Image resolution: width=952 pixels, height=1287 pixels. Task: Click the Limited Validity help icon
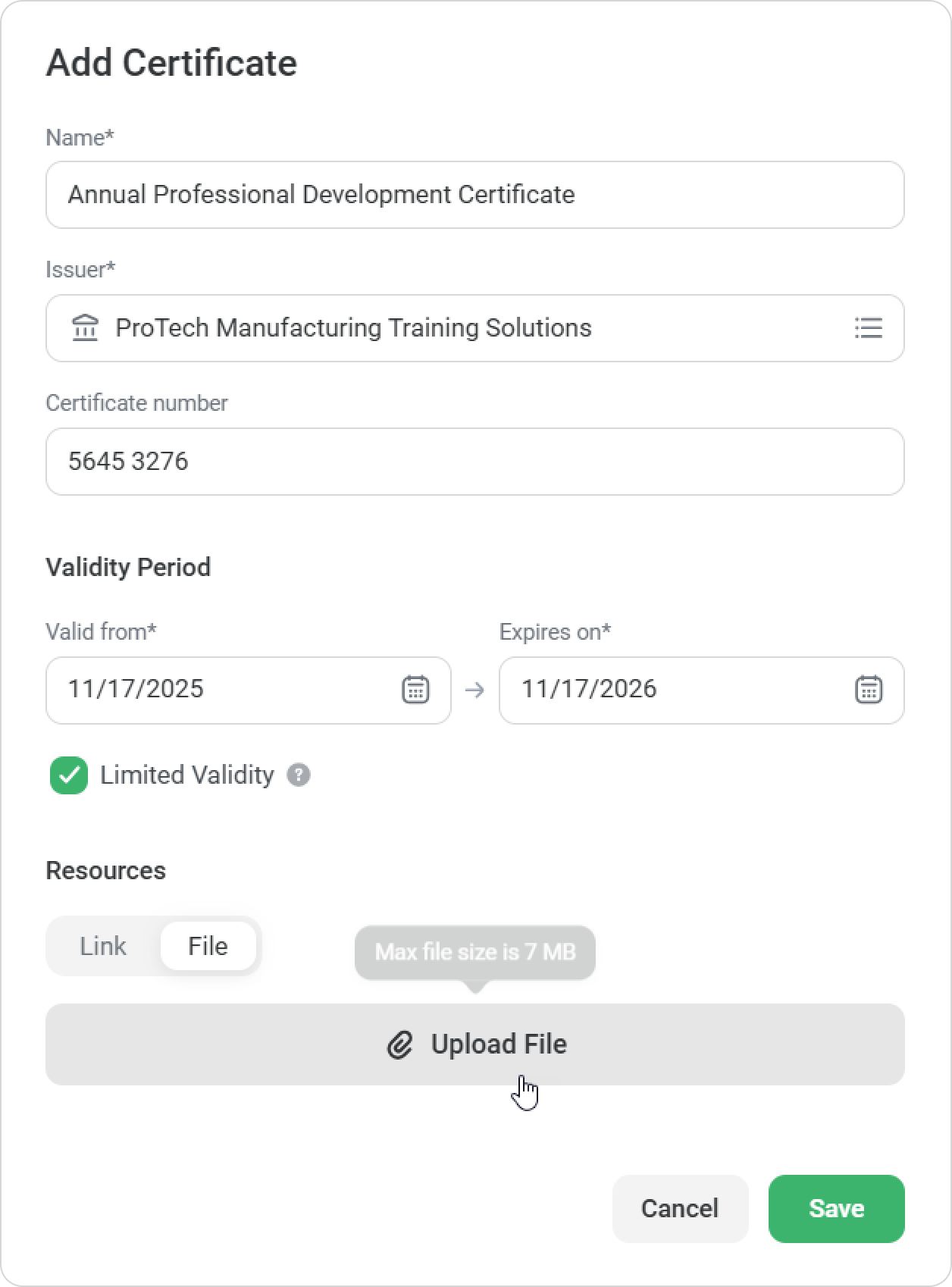tap(299, 775)
